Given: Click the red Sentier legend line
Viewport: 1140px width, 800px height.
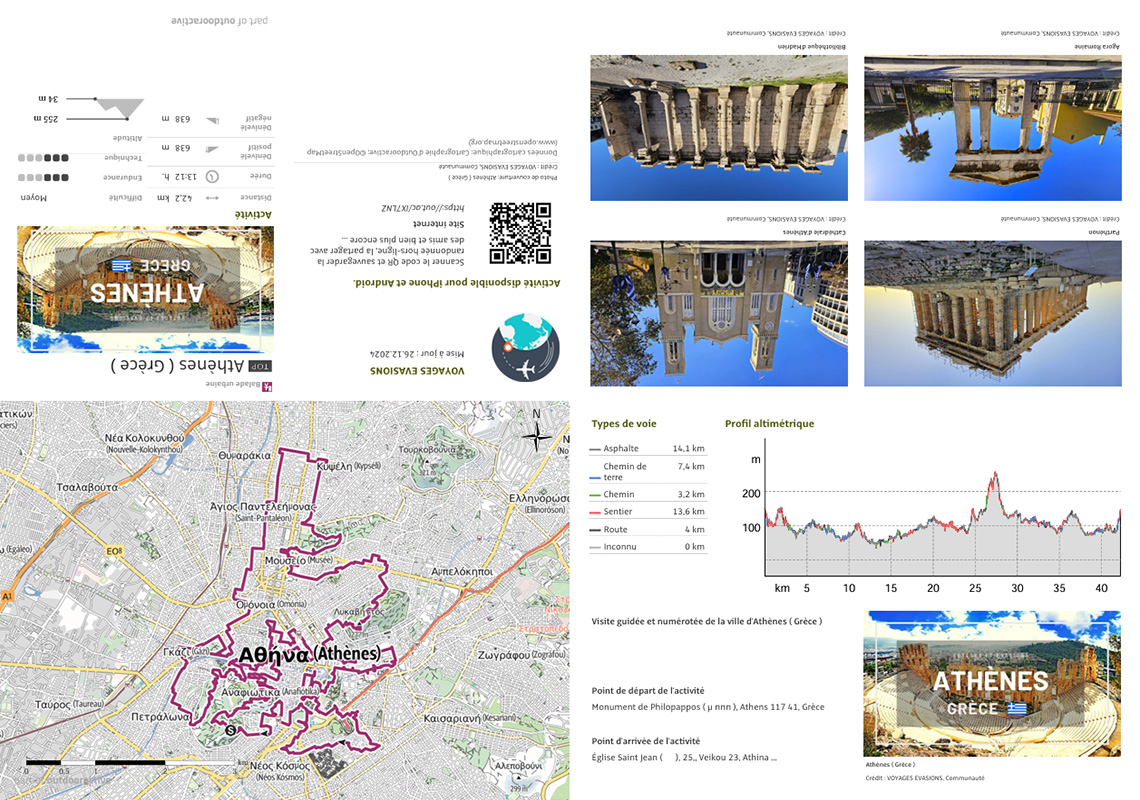Looking at the screenshot, I should [x=595, y=512].
